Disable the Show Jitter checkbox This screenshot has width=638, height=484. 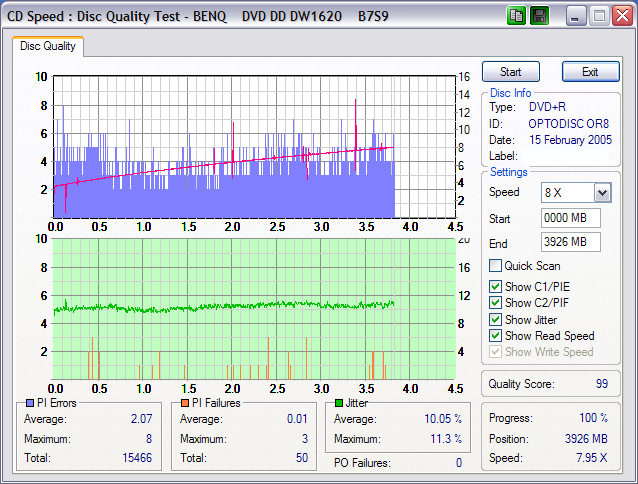tap(495, 320)
